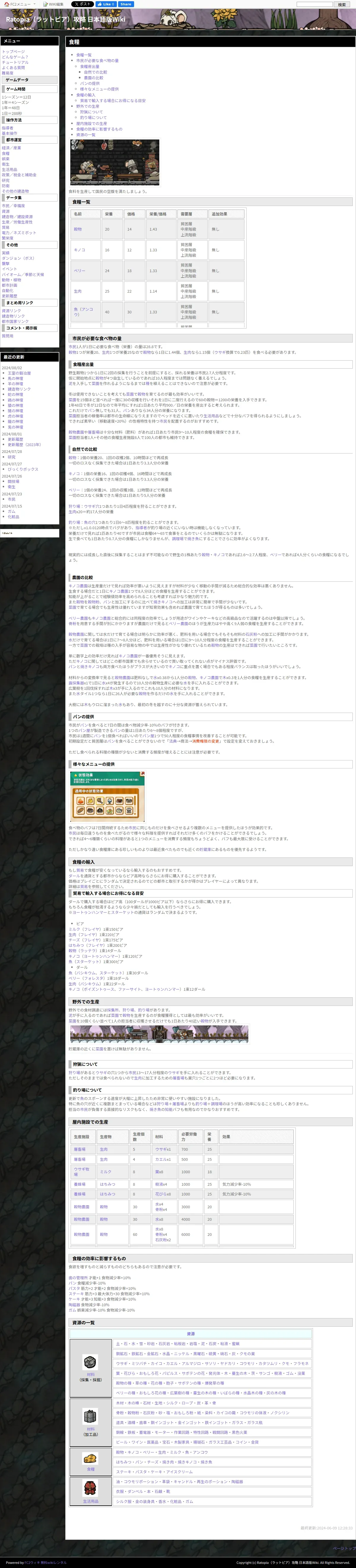
Task: Open the 資源 header link in resource table
Action: pyautogui.click(x=190, y=1334)
